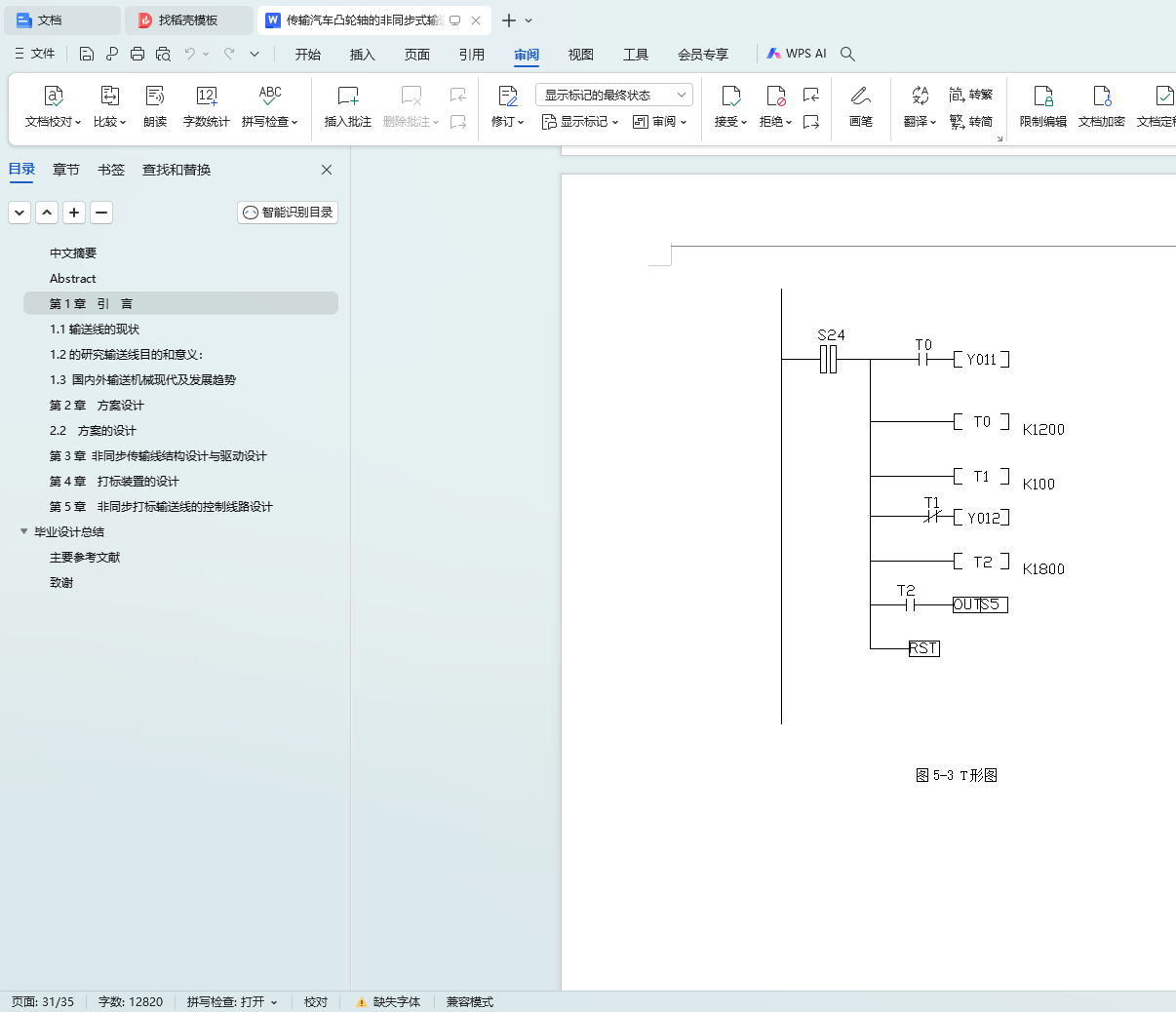Click the plus button in outline pane
The height and width of the screenshot is (1012, 1176).
coord(74,212)
